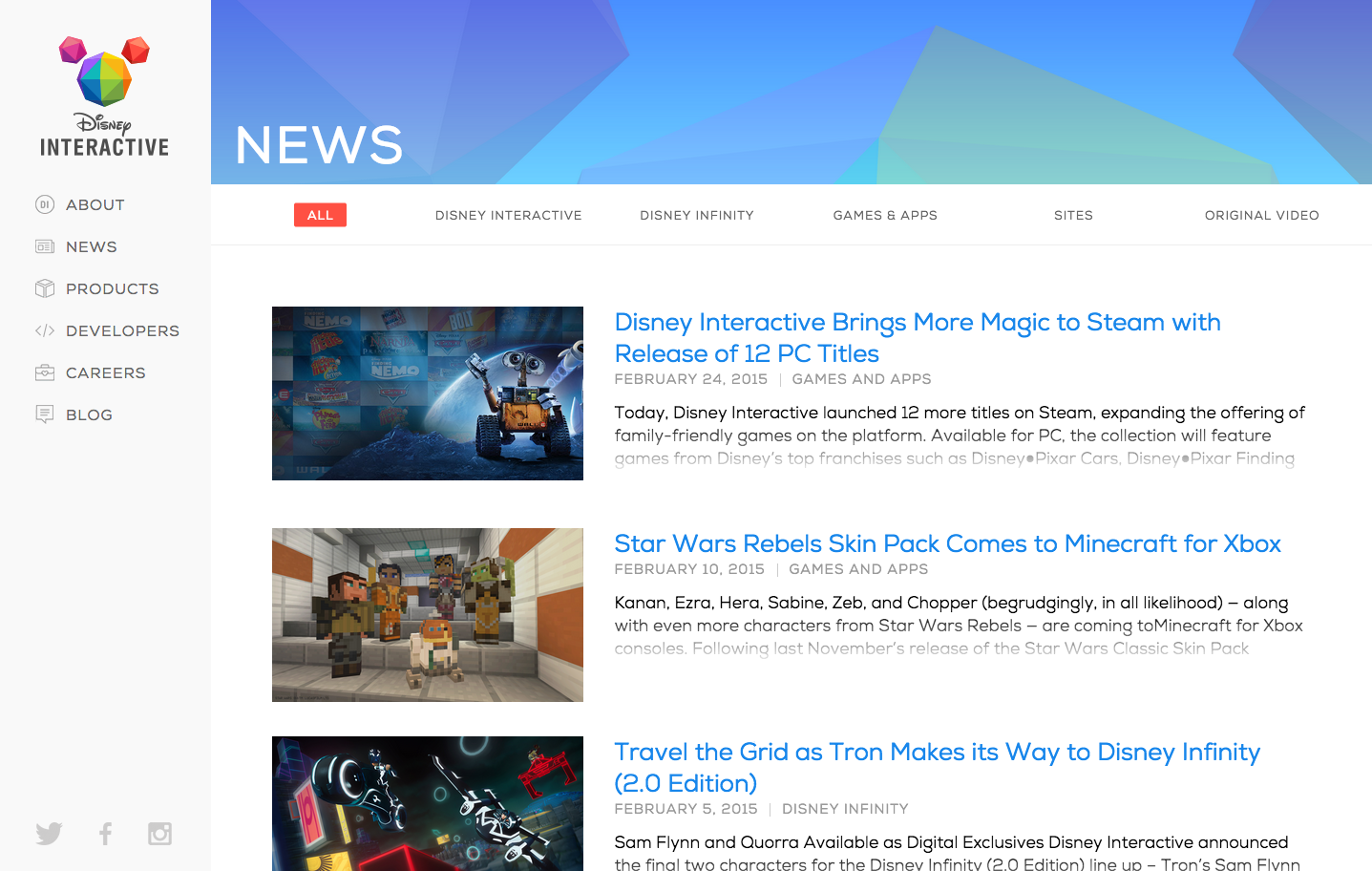Open the SITES filter tab
Image resolution: width=1372 pixels, height=871 pixels.
1073,215
